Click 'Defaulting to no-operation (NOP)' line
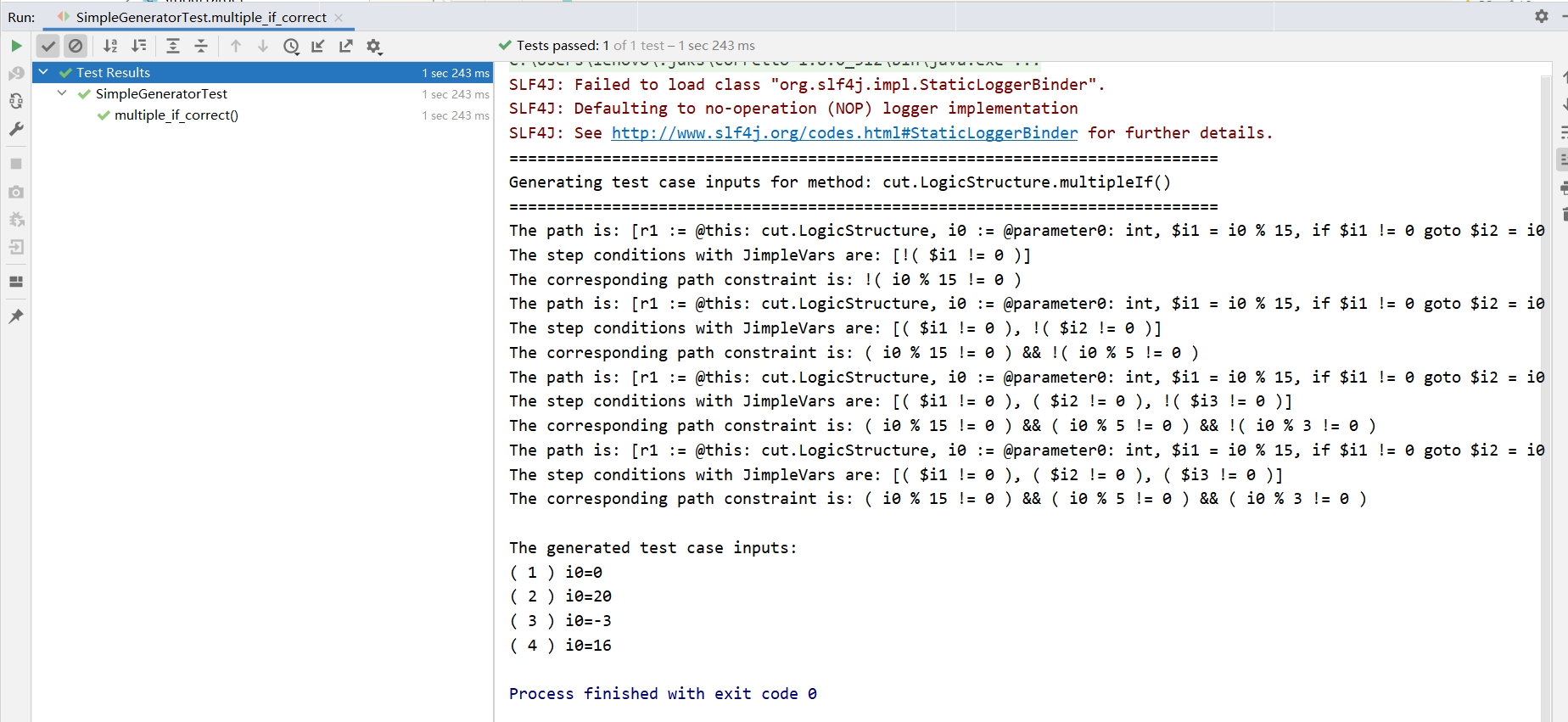 (x=793, y=108)
